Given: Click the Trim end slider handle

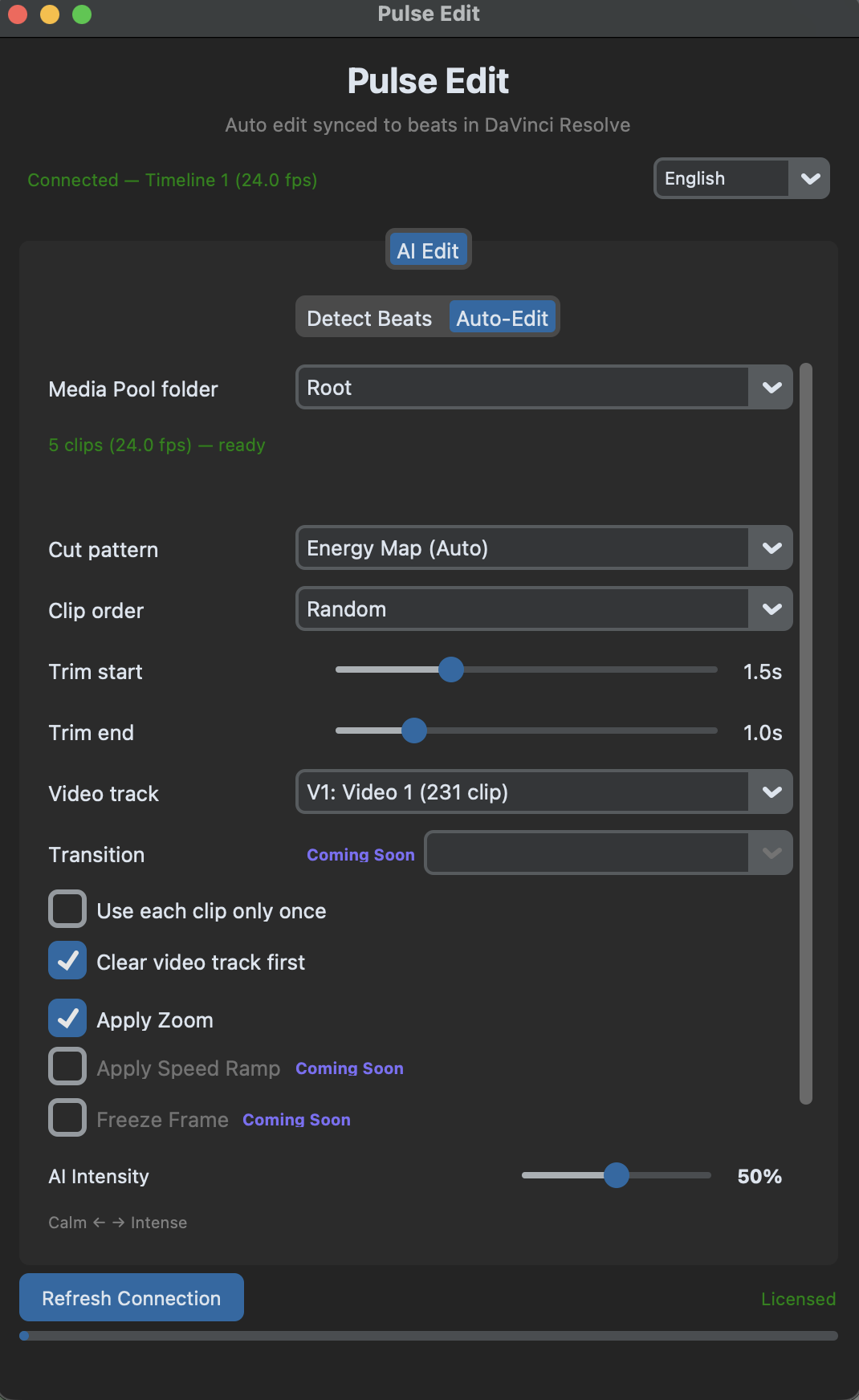Looking at the screenshot, I should [x=414, y=731].
